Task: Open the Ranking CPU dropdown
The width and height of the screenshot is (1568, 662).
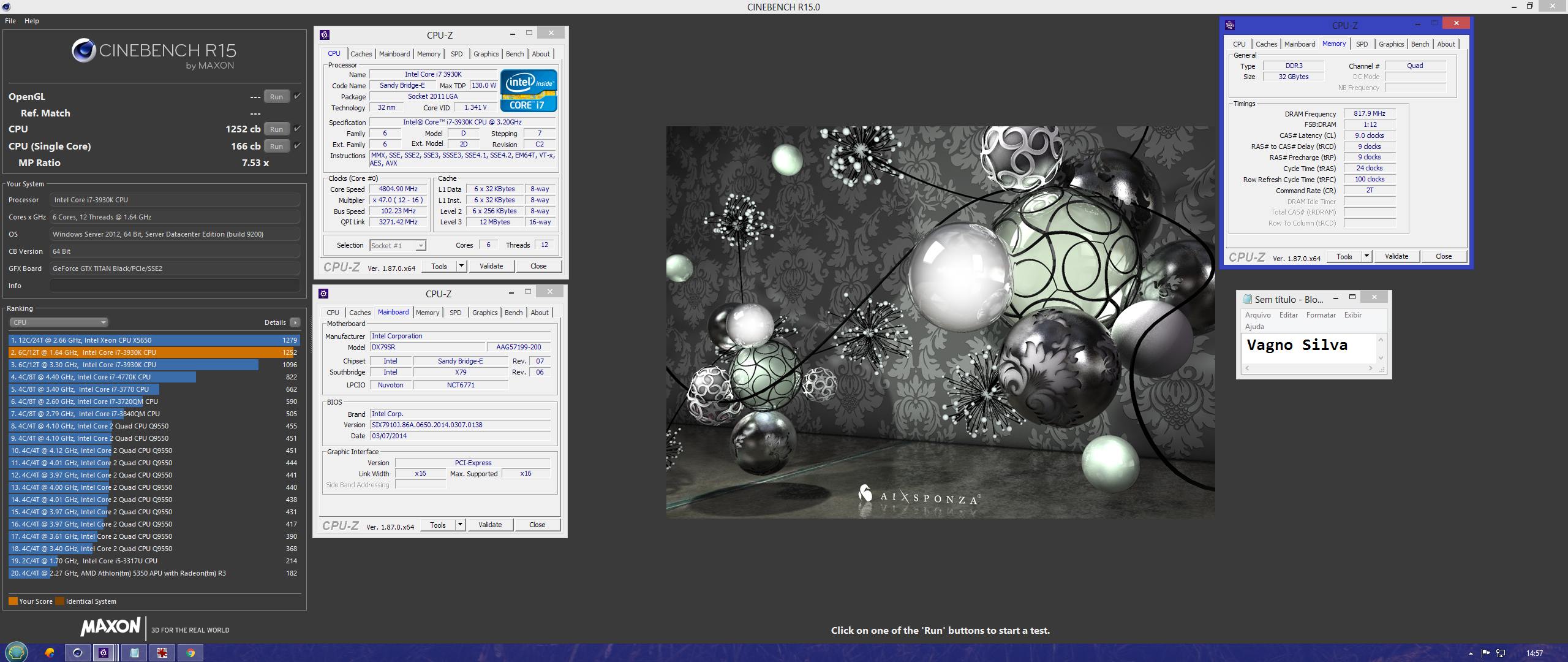Action: point(59,322)
